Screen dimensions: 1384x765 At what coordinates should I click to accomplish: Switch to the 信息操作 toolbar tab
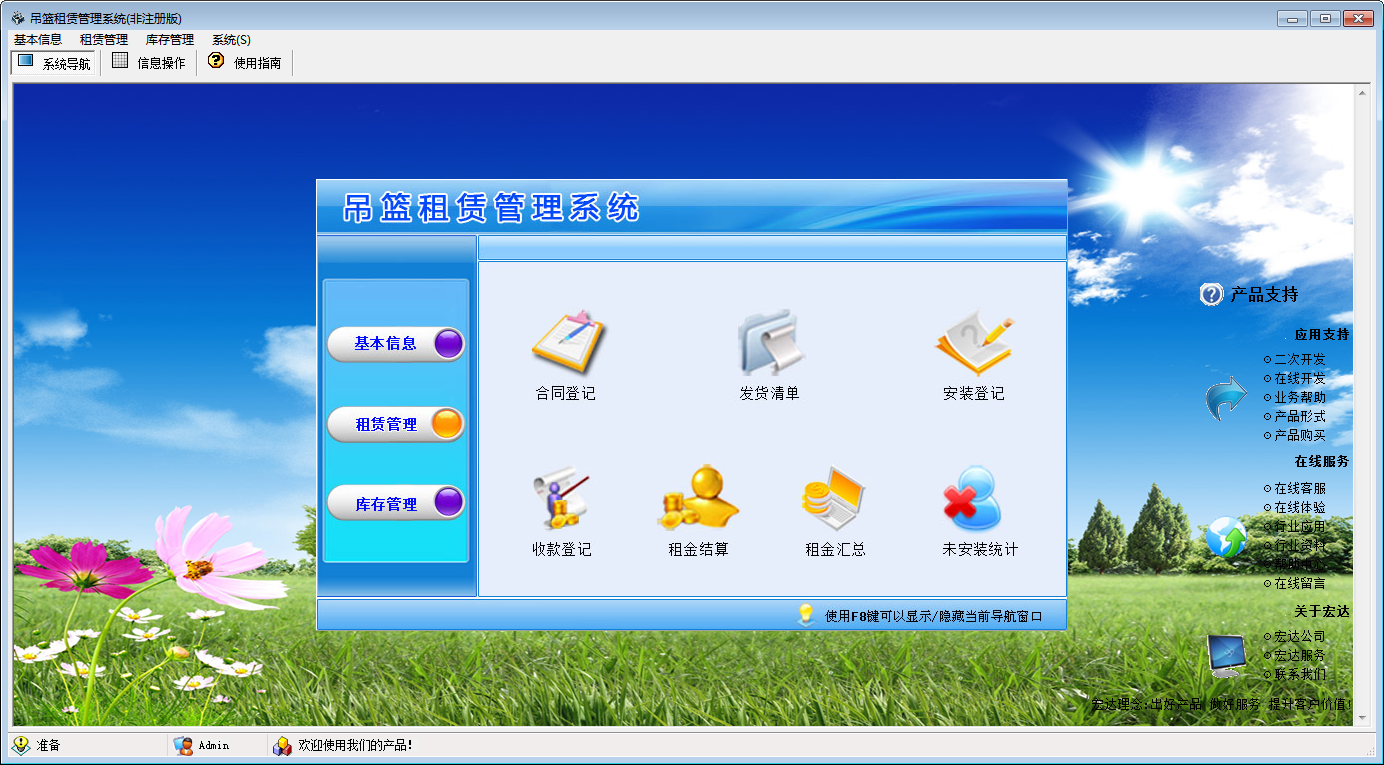(x=149, y=63)
